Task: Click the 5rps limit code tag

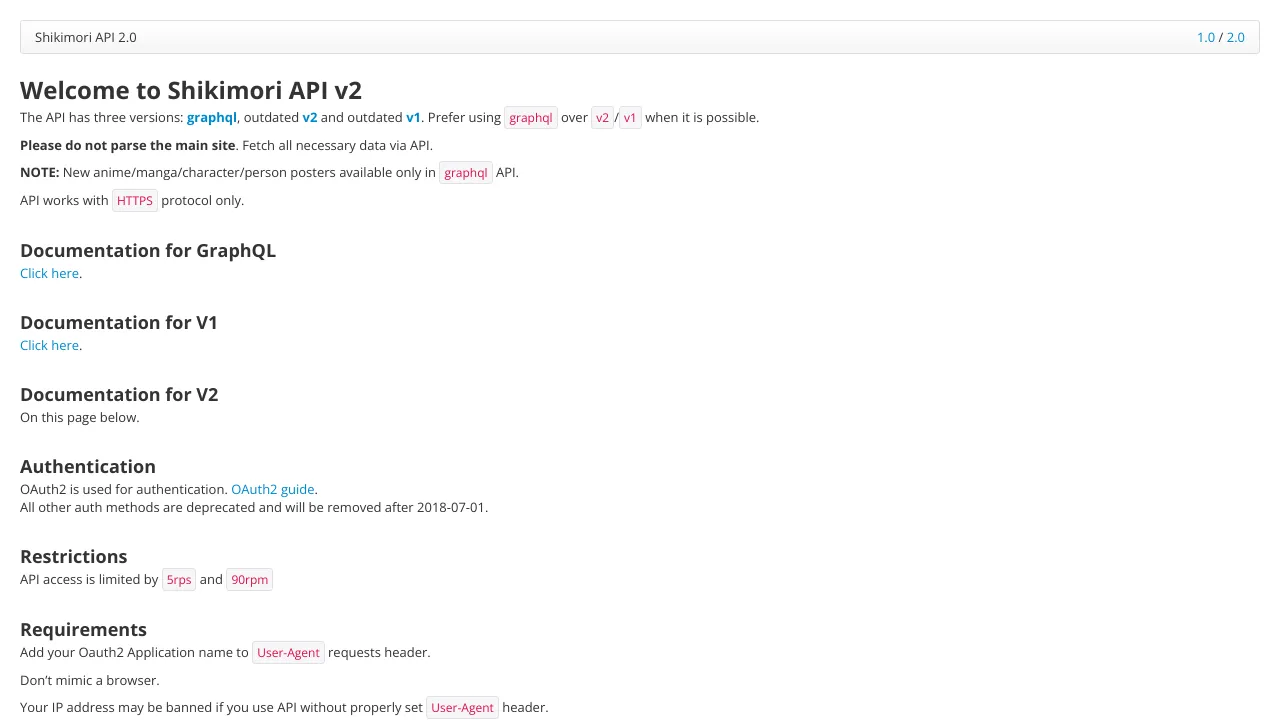Action: [179, 580]
